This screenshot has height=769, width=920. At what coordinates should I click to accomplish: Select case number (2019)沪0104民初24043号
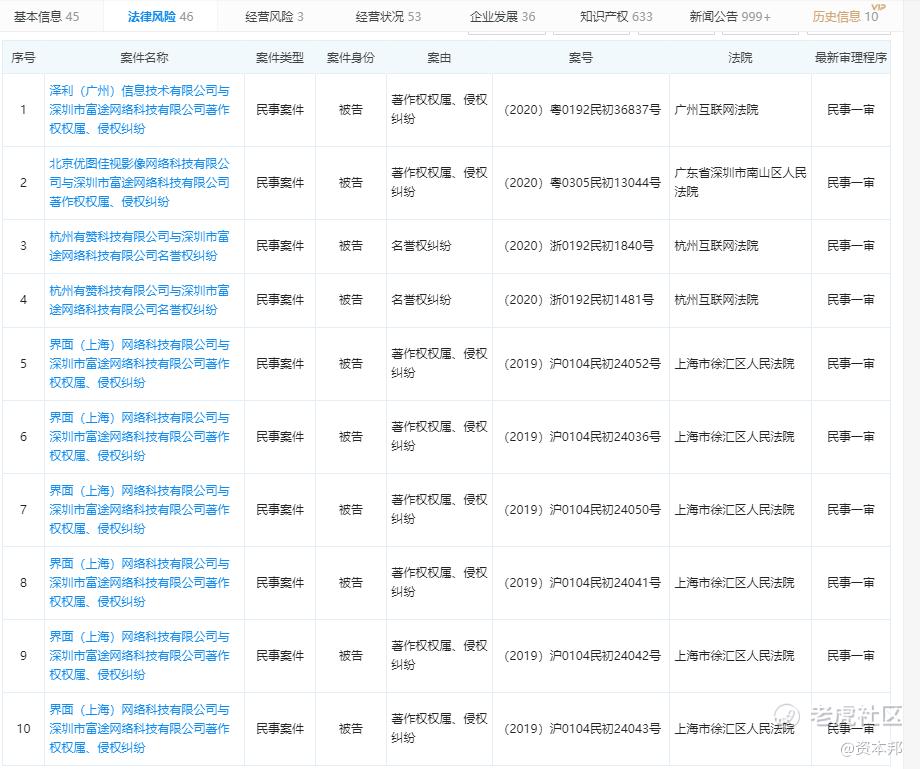pos(581,729)
